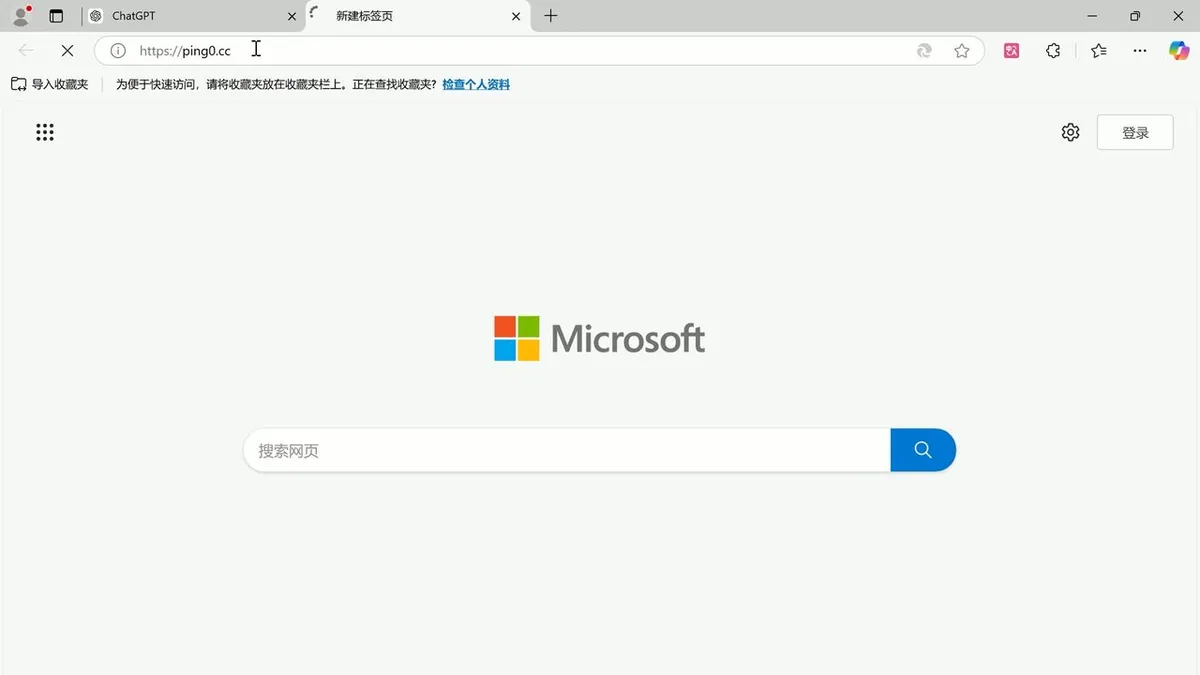Open the tab actions menu icon

pyautogui.click(x=56, y=16)
